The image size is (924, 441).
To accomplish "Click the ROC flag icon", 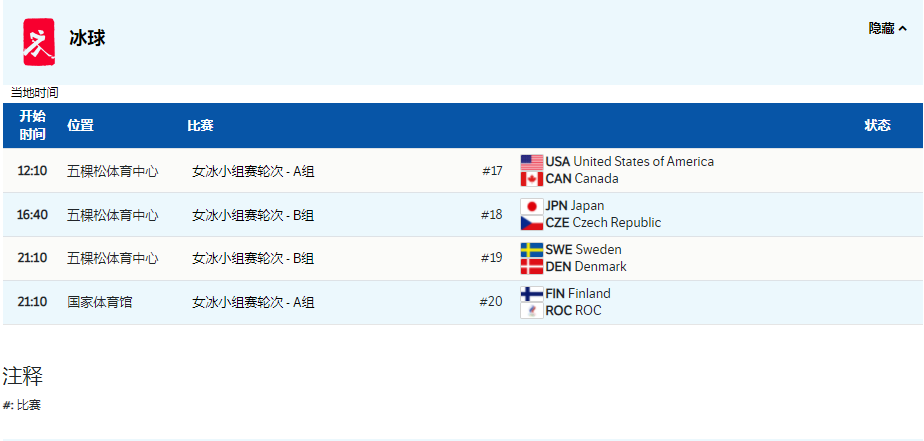I will click(x=531, y=311).
